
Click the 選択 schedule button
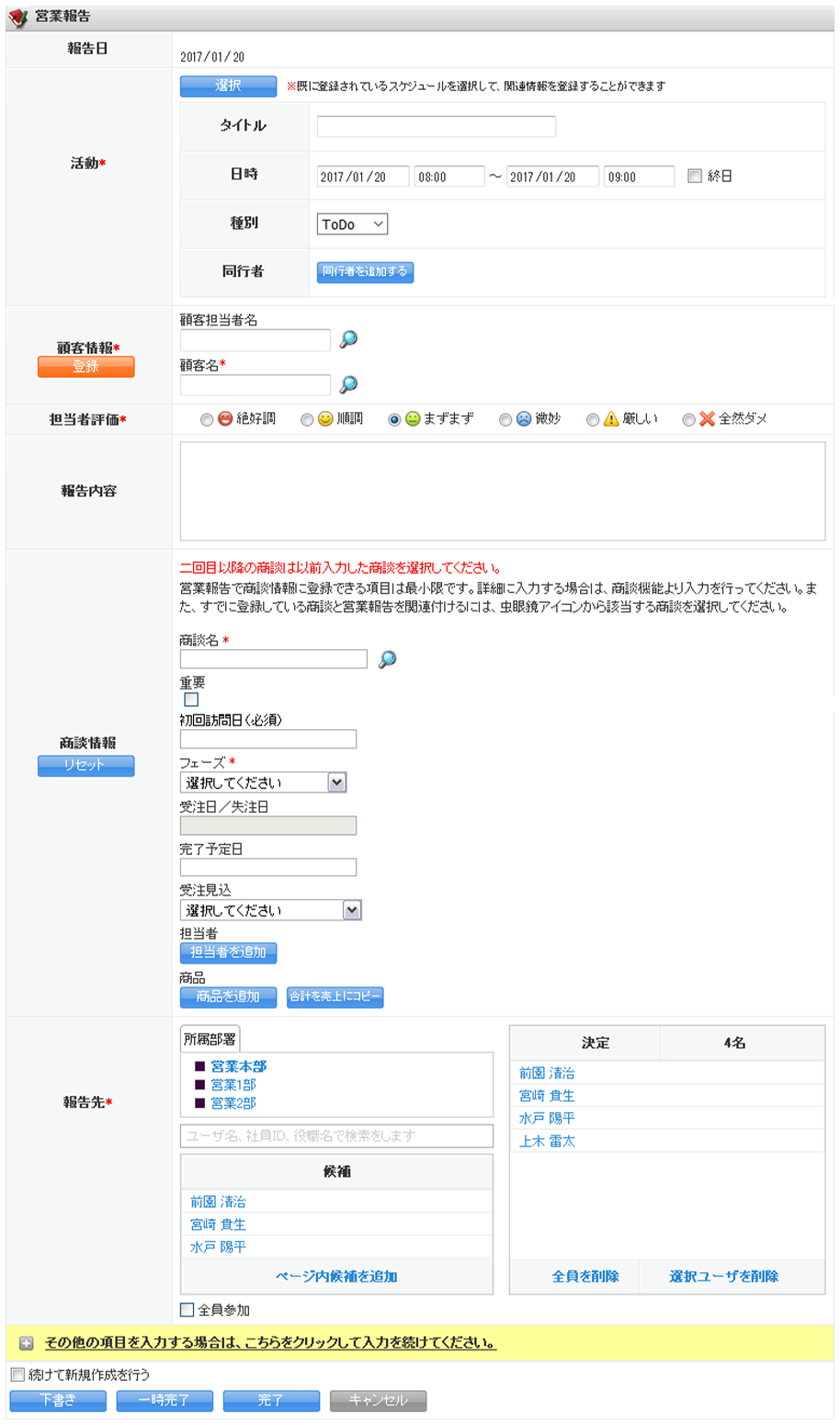228,86
